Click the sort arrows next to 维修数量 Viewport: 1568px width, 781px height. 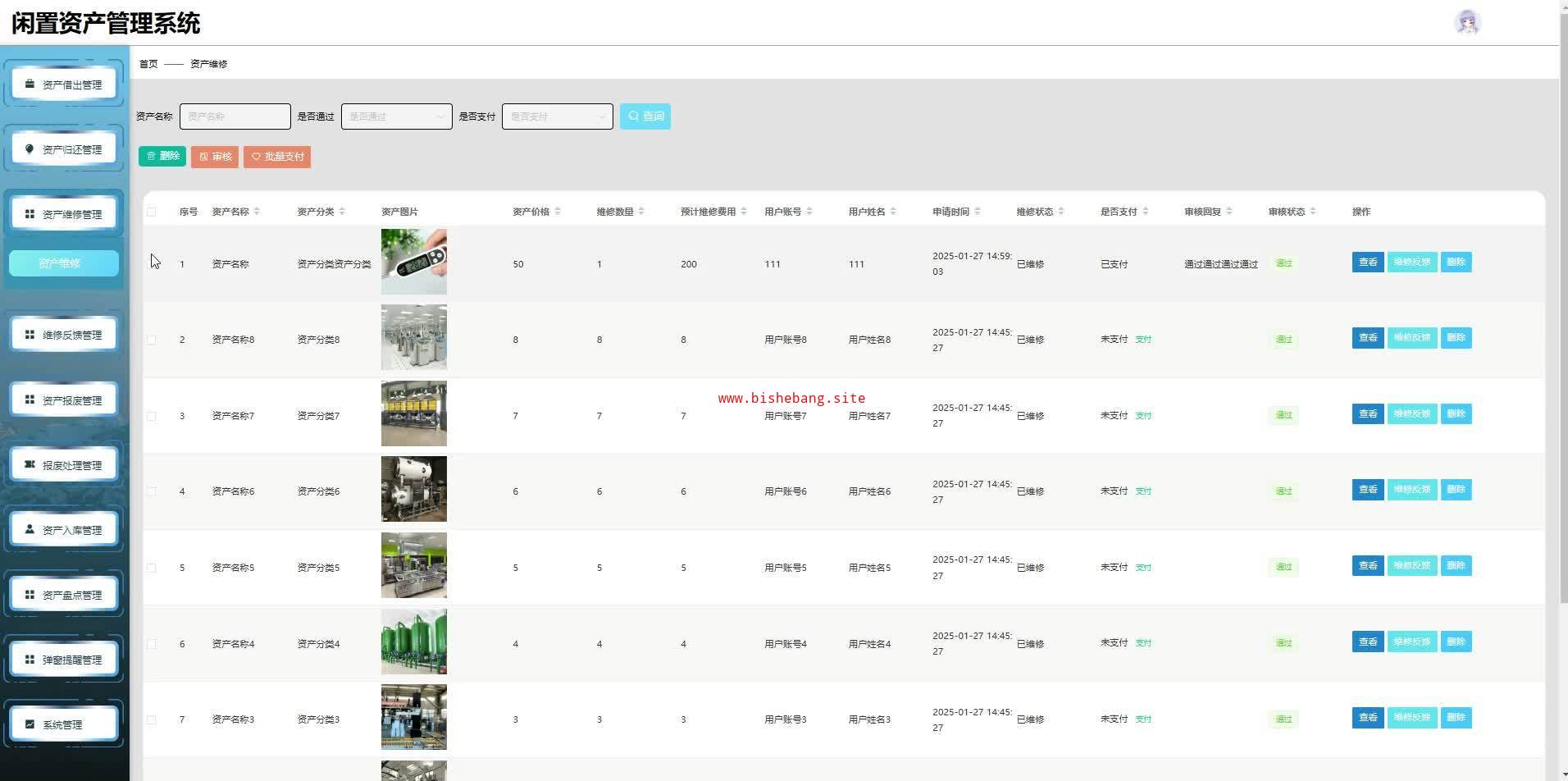(x=641, y=212)
